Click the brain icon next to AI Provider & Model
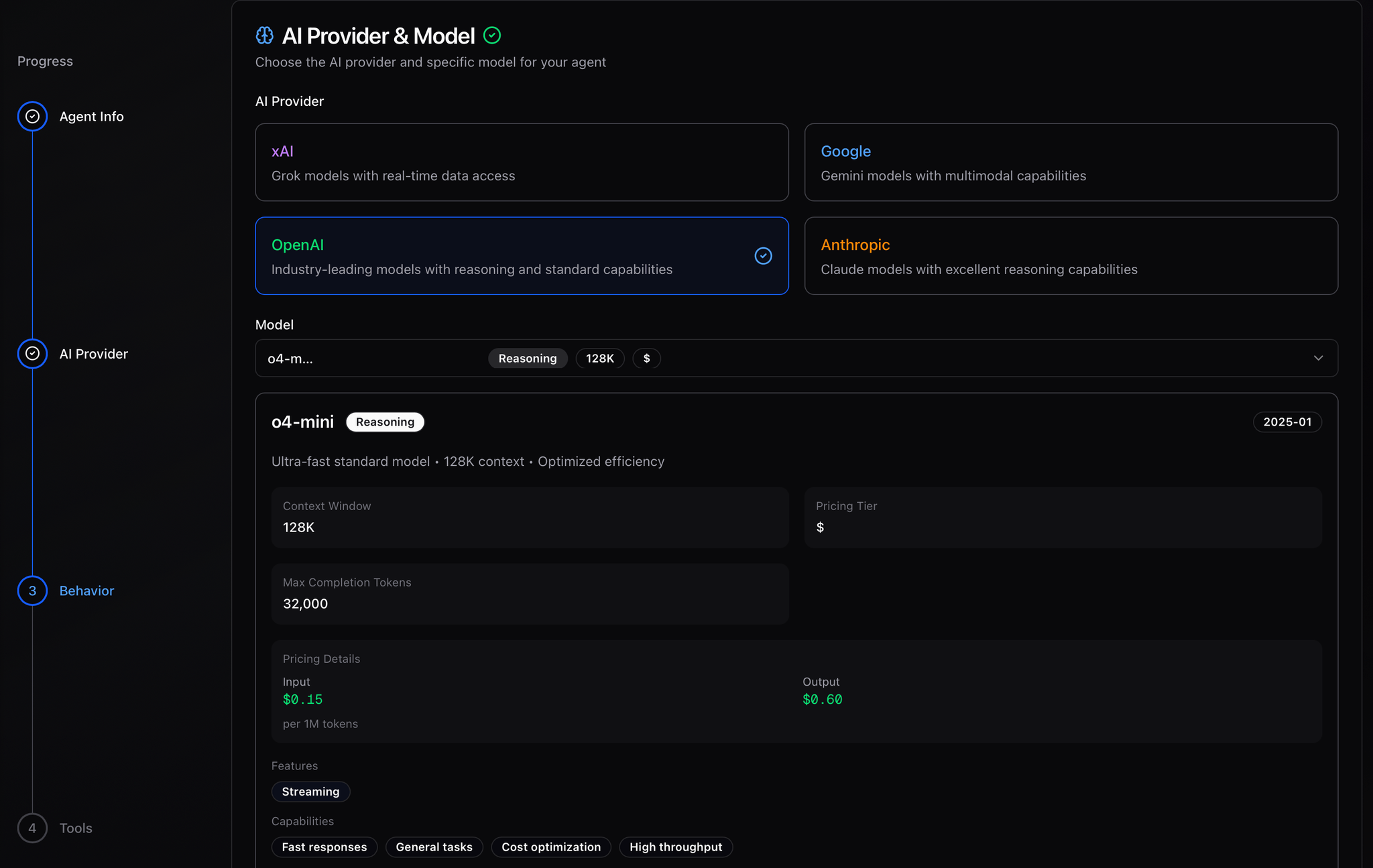 [265, 35]
